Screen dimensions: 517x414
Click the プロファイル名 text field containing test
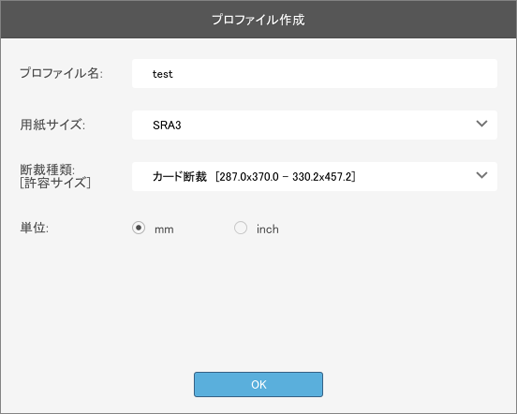click(x=314, y=74)
